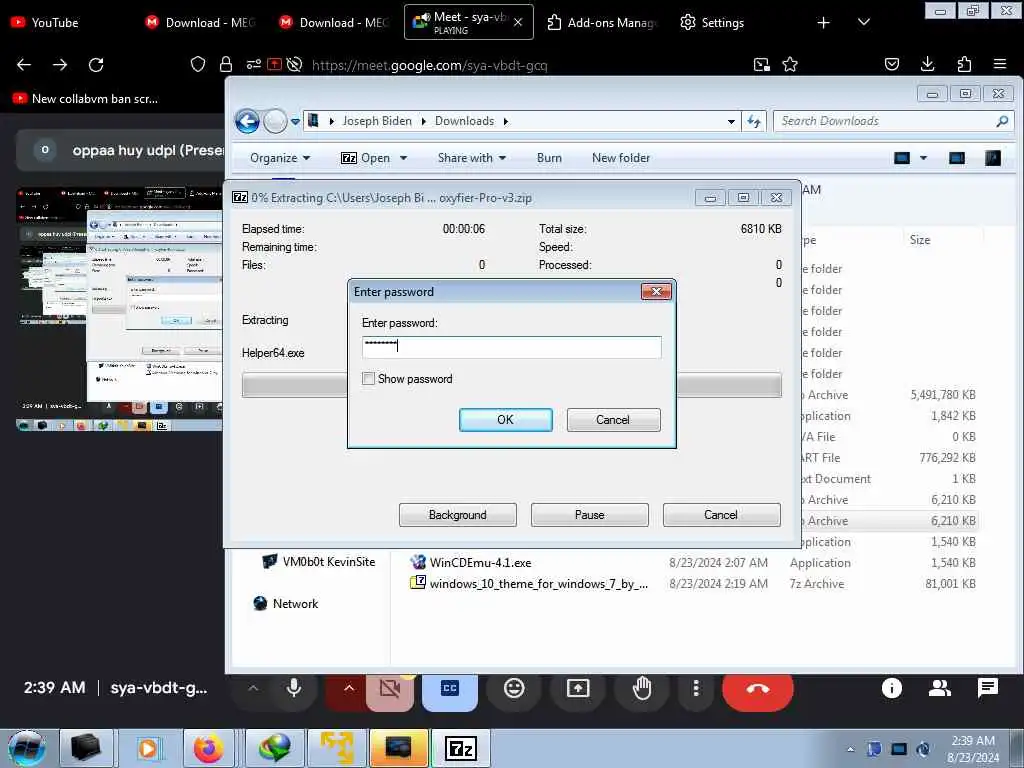Open Organize menu in Explorer

pos(280,158)
